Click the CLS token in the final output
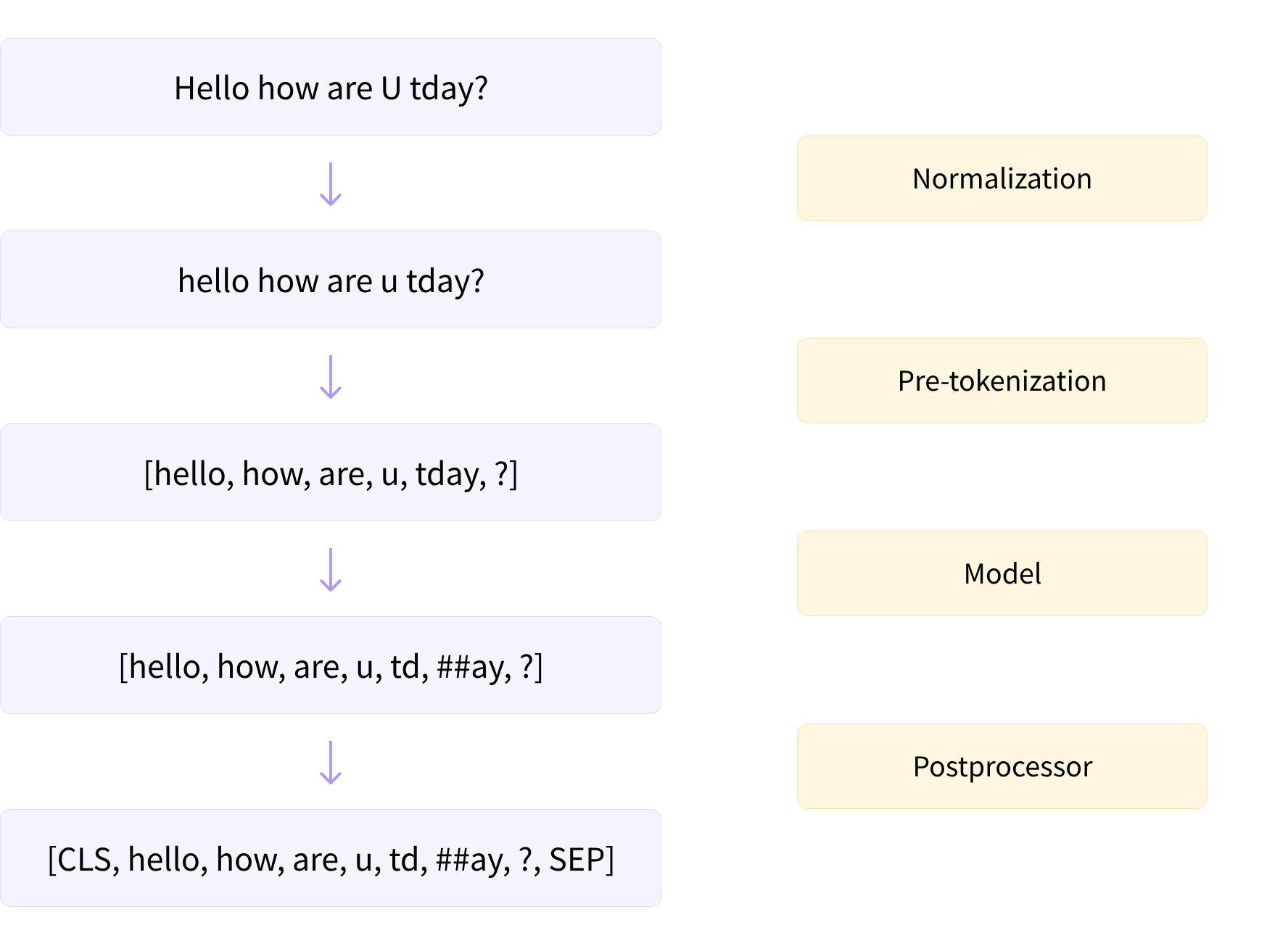Image resolution: width=1288 pixels, height=925 pixels. point(84,860)
